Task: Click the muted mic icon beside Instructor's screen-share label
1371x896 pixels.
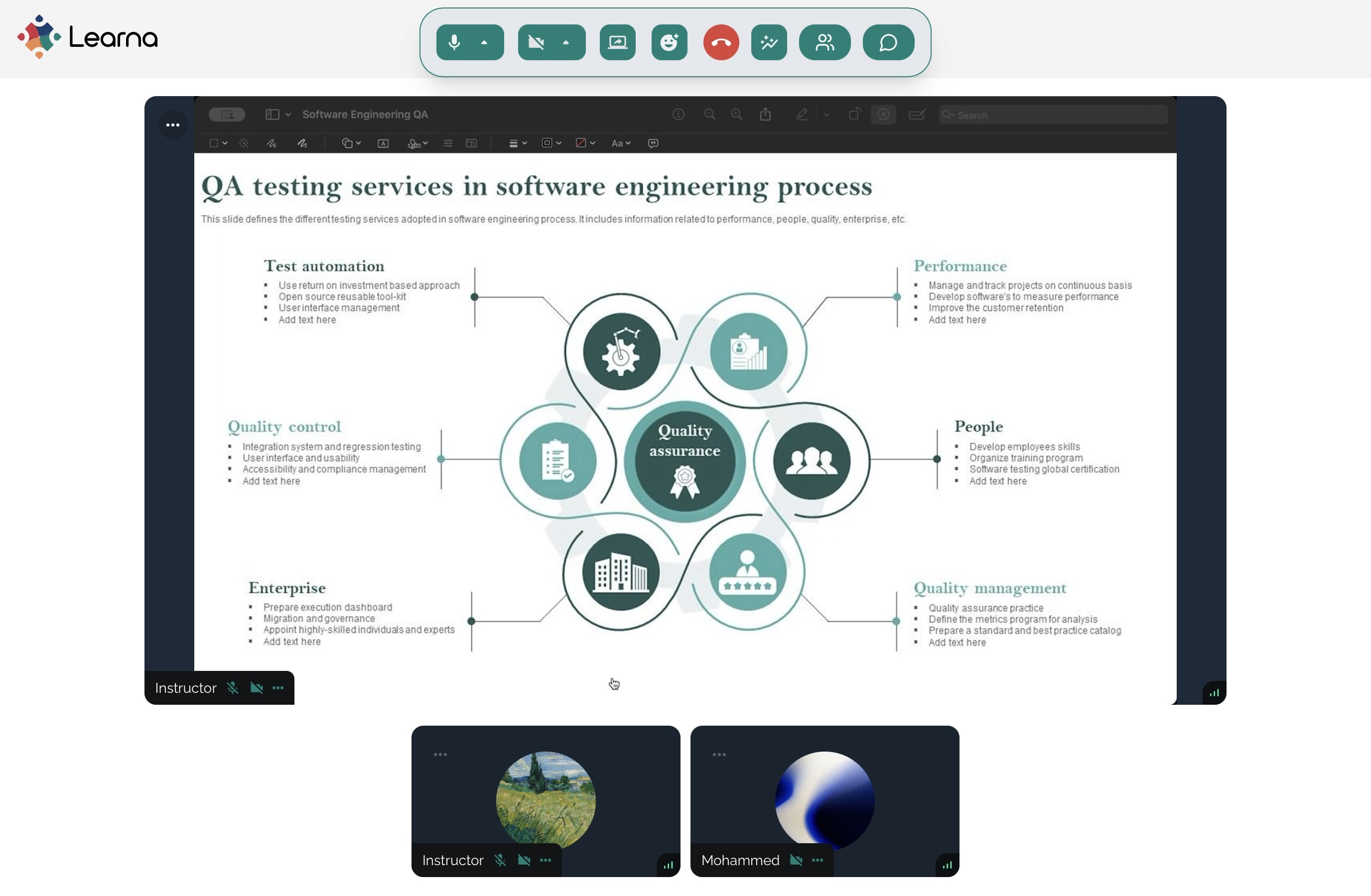Action: 233,688
